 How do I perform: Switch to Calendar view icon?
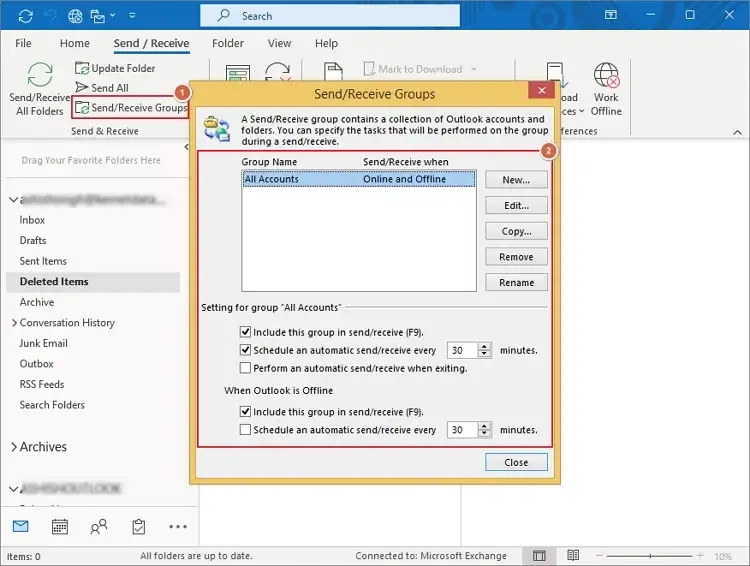[60, 526]
